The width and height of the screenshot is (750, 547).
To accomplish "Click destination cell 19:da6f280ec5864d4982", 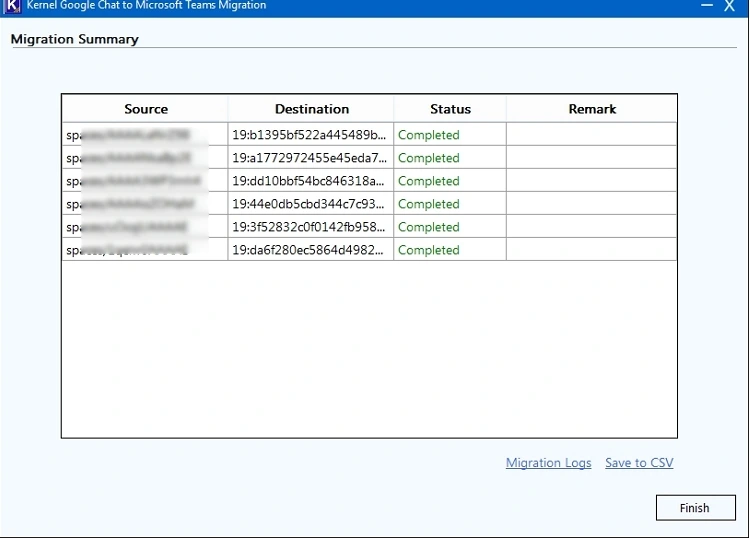I will pos(309,250).
